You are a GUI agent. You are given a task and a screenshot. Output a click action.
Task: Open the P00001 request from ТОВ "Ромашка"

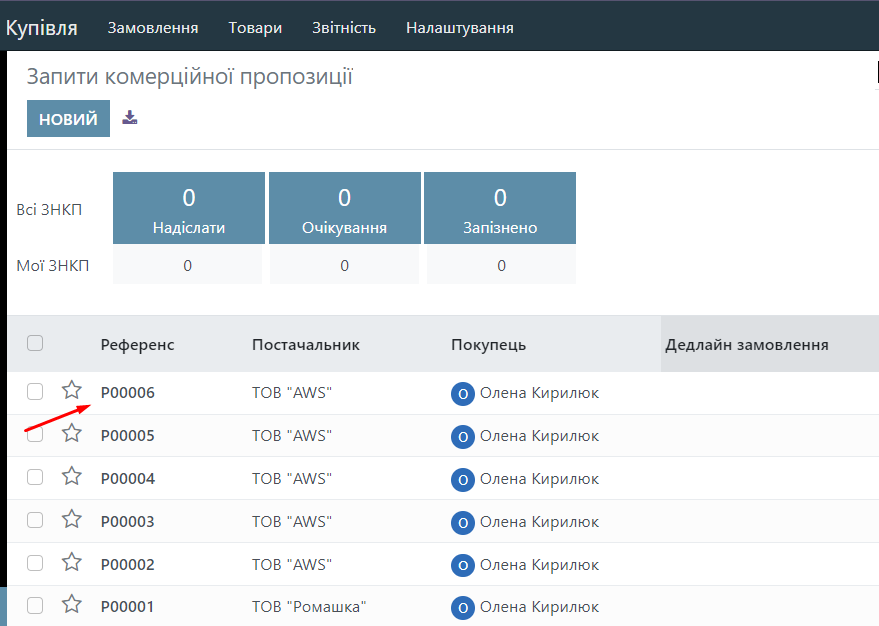coord(128,607)
